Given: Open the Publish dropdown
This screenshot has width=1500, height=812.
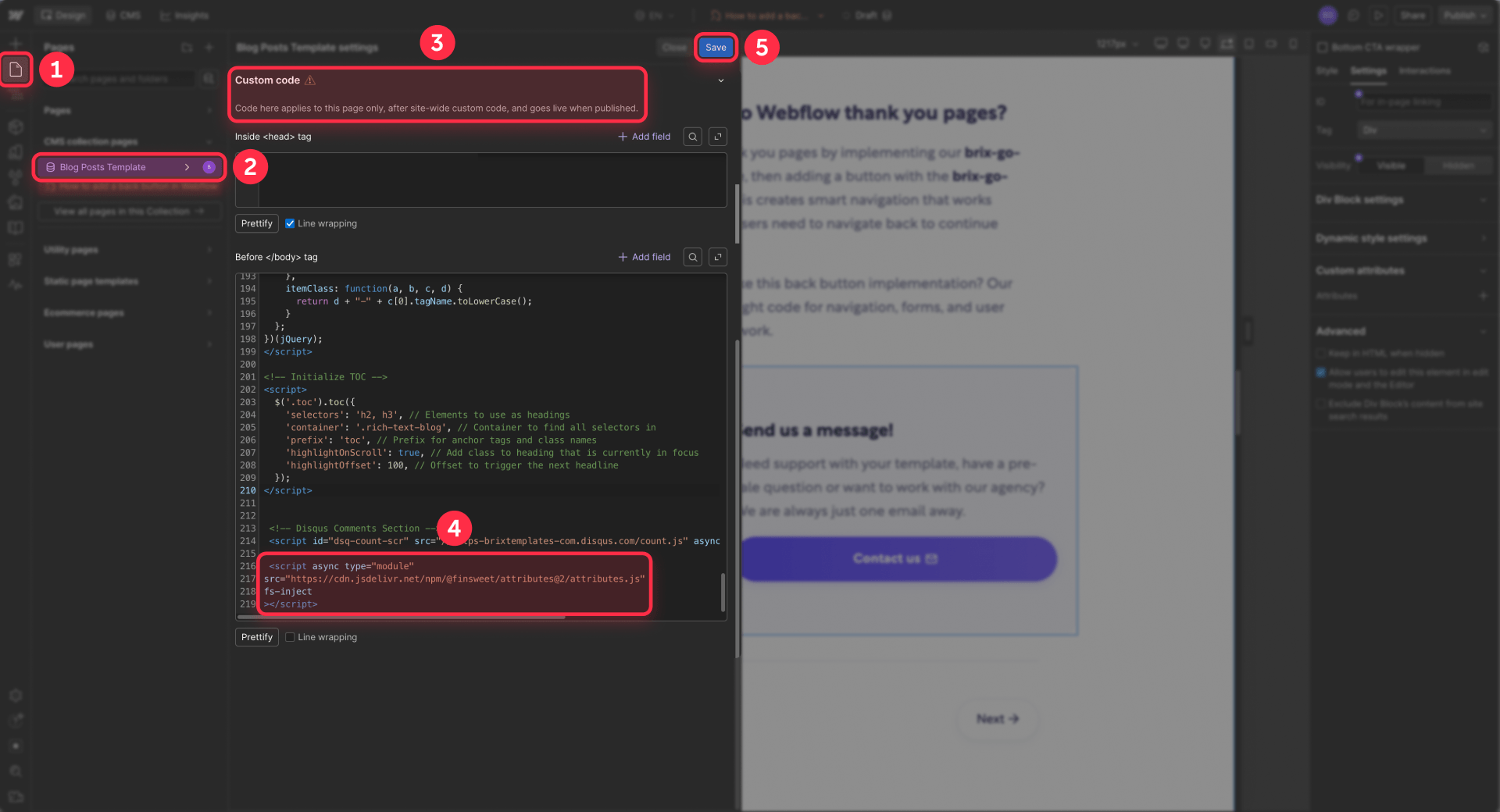Looking at the screenshot, I should pyautogui.click(x=1465, y=15).
